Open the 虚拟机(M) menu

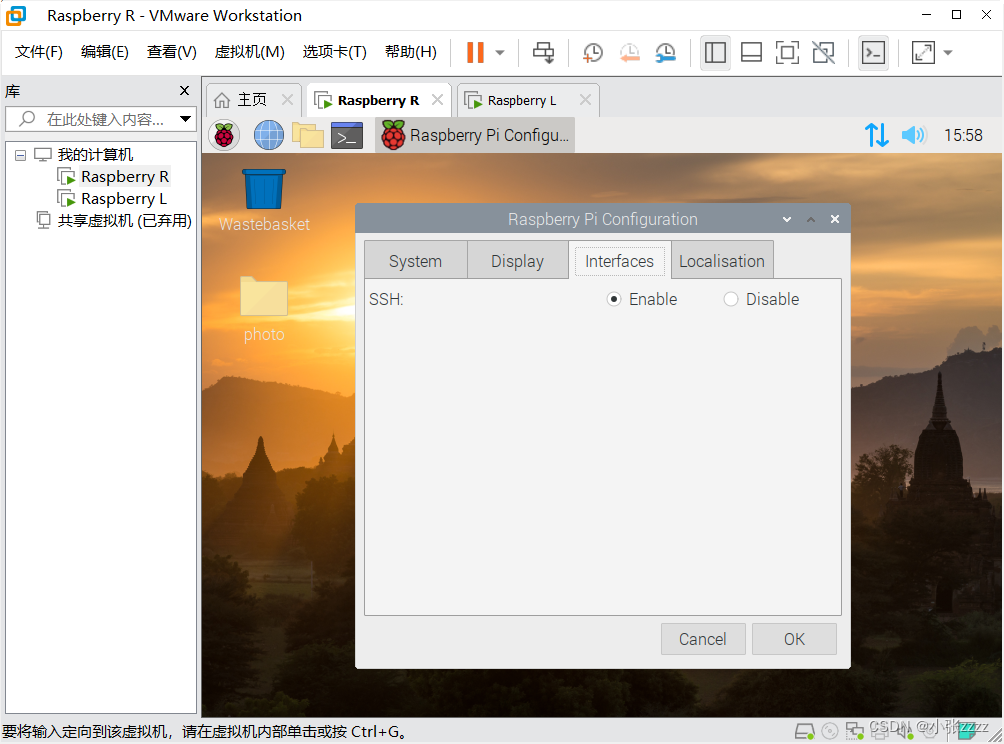click(249, 52)
